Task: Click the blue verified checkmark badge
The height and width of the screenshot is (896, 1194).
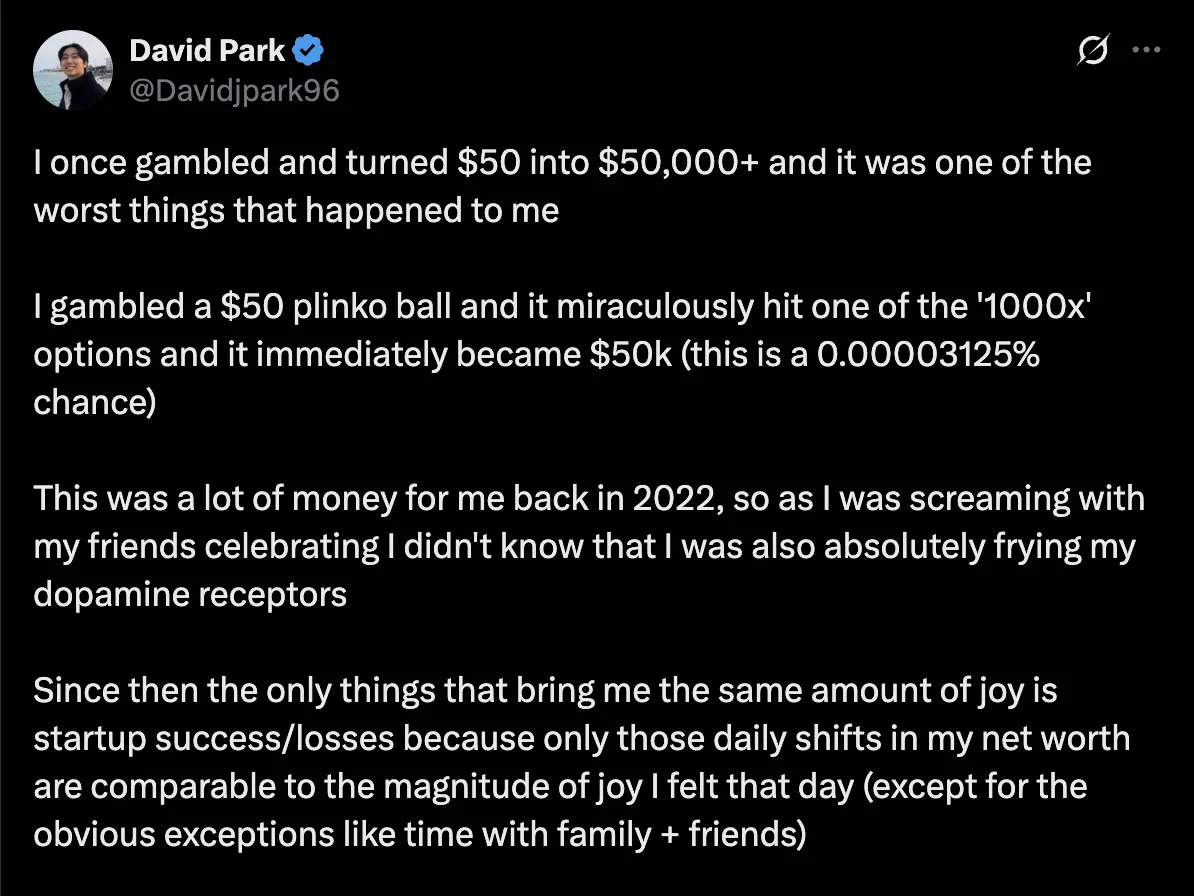Action: (x=308, y=50)
